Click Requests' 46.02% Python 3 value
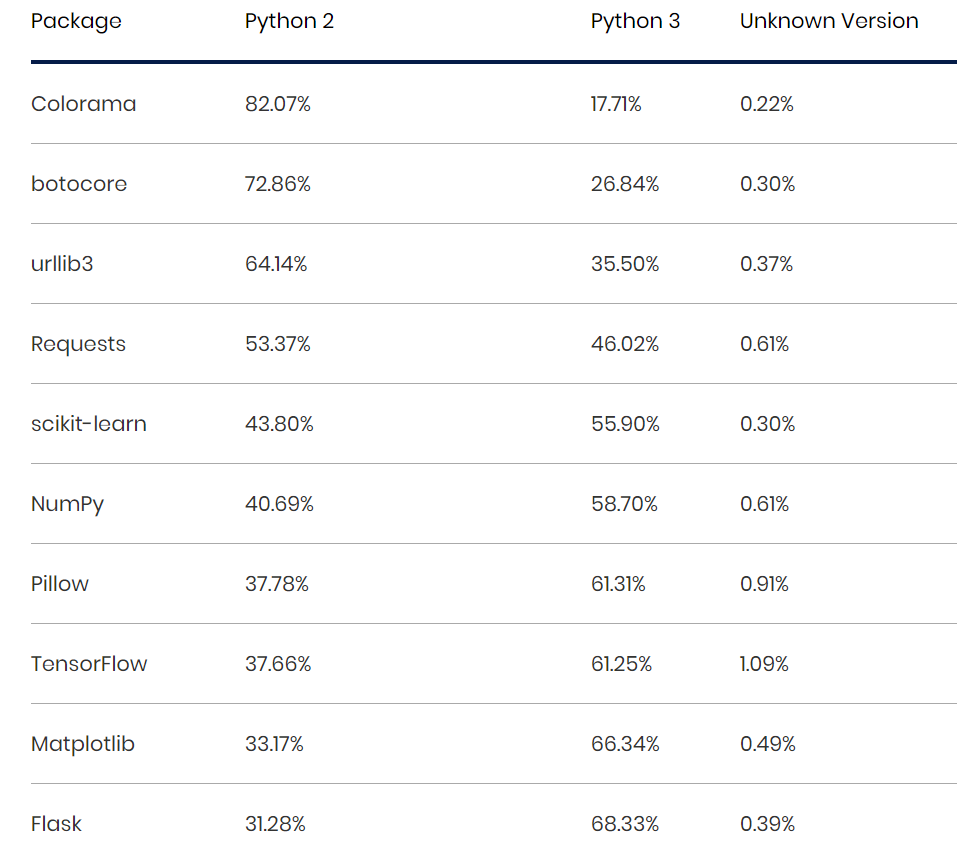 [x=626, y=344]
